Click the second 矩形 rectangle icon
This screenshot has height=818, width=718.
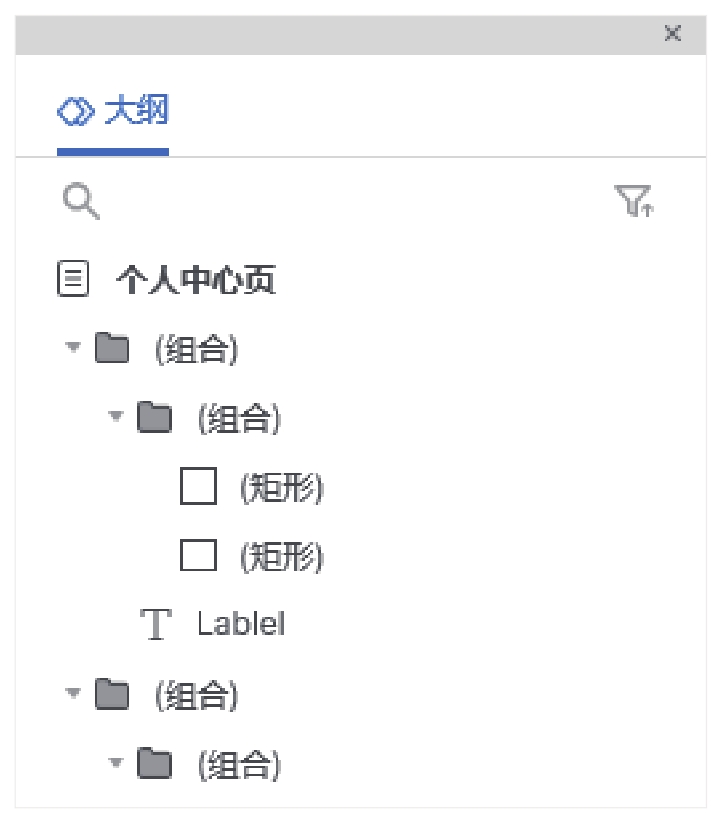point(198,555)
